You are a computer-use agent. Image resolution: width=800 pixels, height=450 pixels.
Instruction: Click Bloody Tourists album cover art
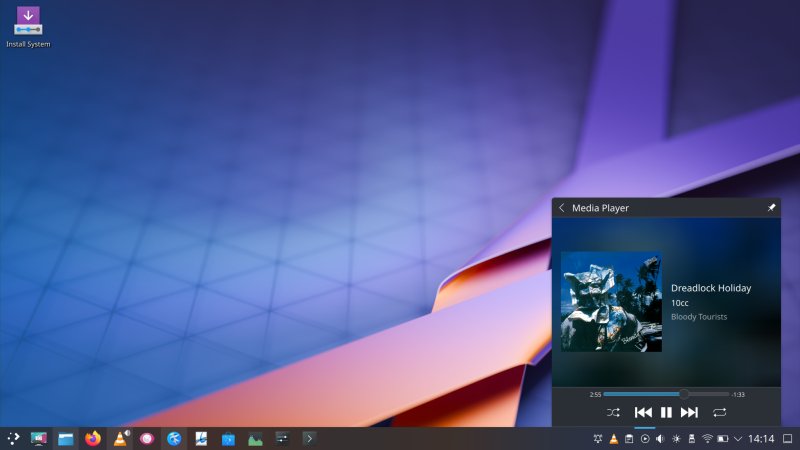[611, 302]
